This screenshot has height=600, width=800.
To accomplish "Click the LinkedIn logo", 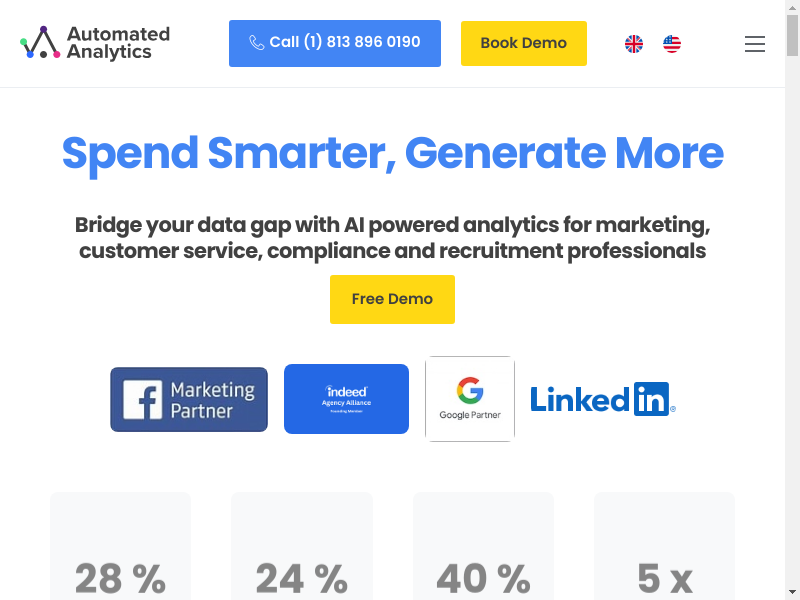I will click(x=602, y=399).
